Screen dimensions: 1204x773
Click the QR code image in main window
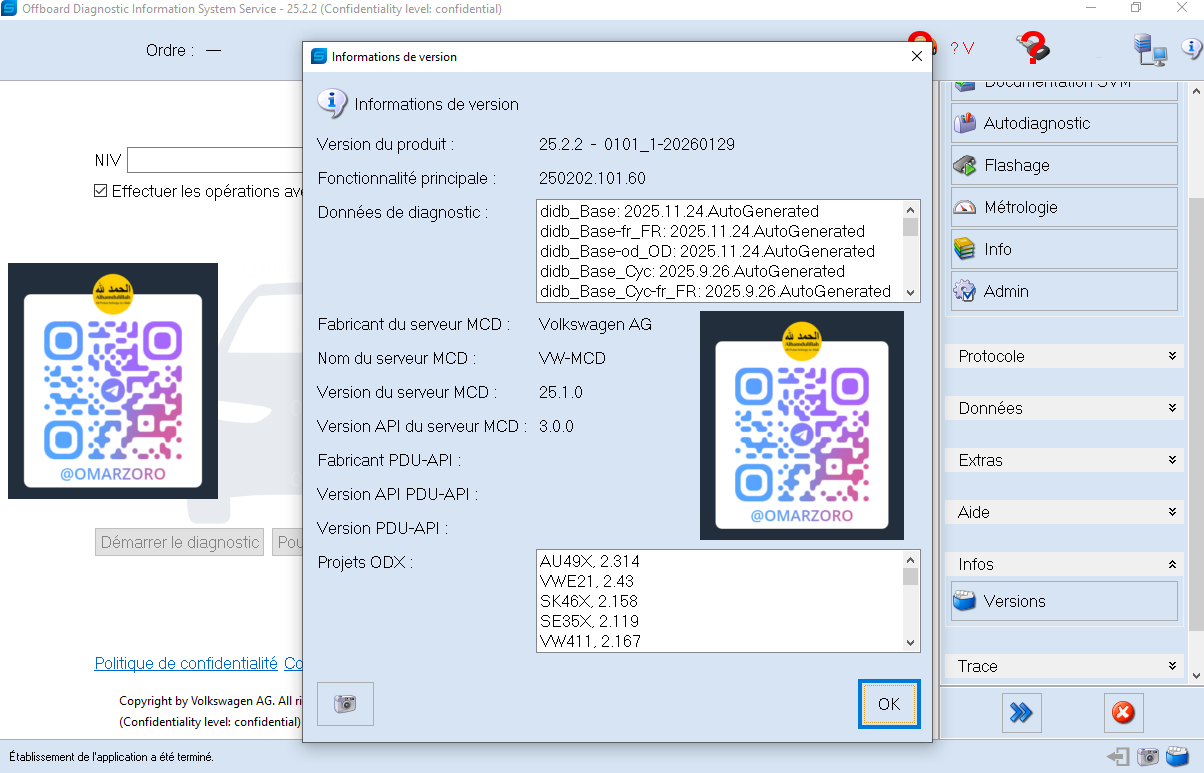[113, 381]
